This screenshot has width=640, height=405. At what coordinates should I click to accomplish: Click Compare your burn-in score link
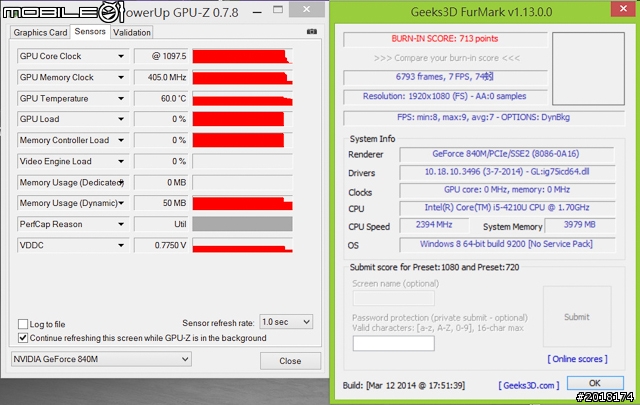[447, 58]
